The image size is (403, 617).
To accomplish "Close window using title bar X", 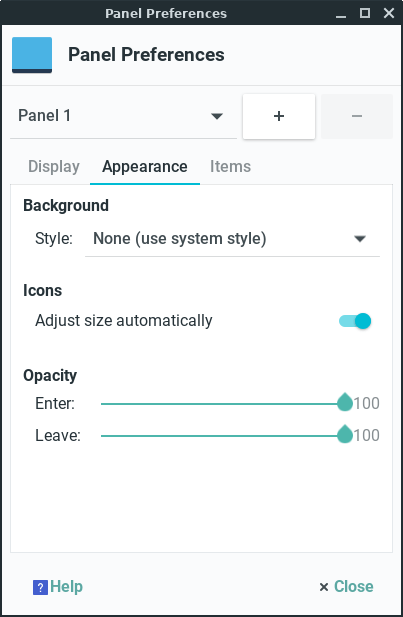I will point(389,13).
